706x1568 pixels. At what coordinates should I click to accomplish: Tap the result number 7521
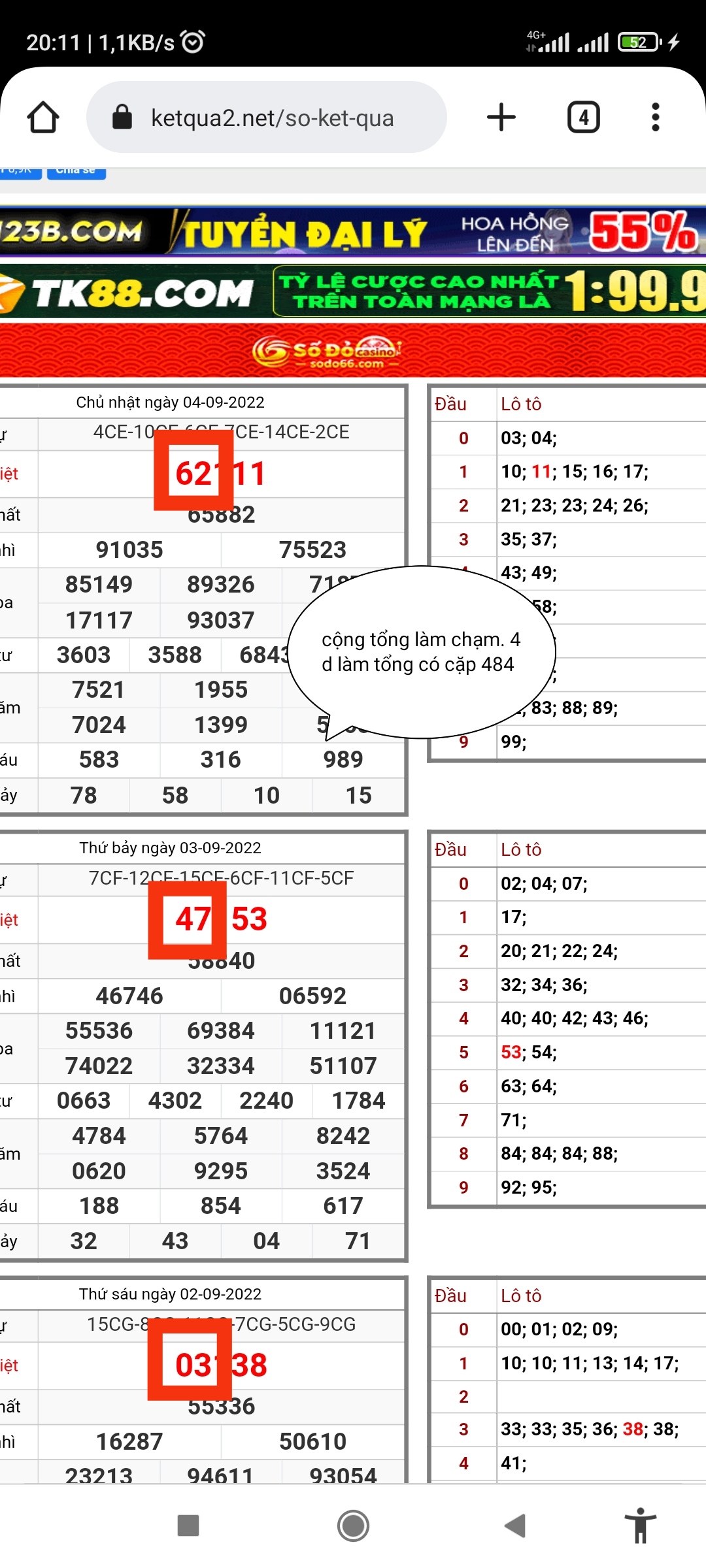coord(99,690)
